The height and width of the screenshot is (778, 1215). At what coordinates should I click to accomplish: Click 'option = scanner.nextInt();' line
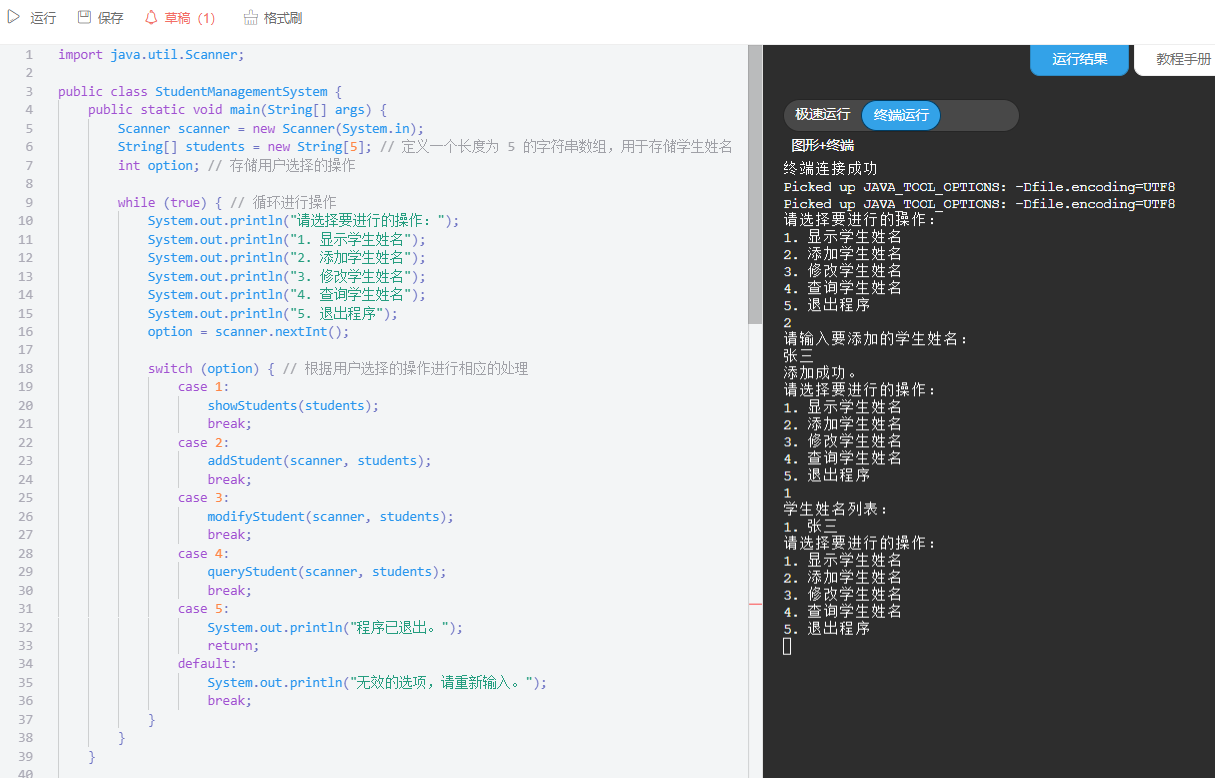pyautogui.click(x=249, y=331)
